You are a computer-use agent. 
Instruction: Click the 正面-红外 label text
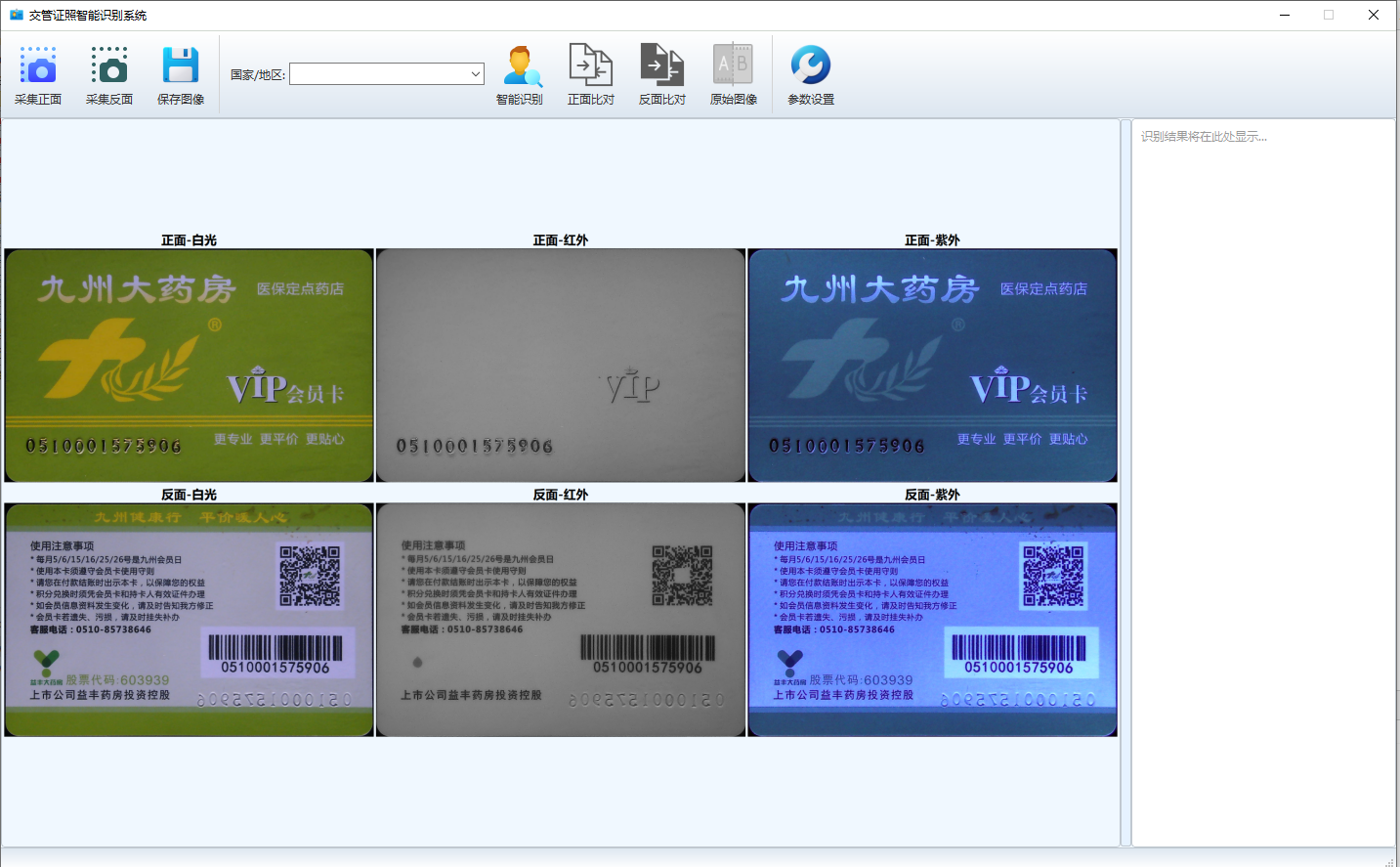561,240
